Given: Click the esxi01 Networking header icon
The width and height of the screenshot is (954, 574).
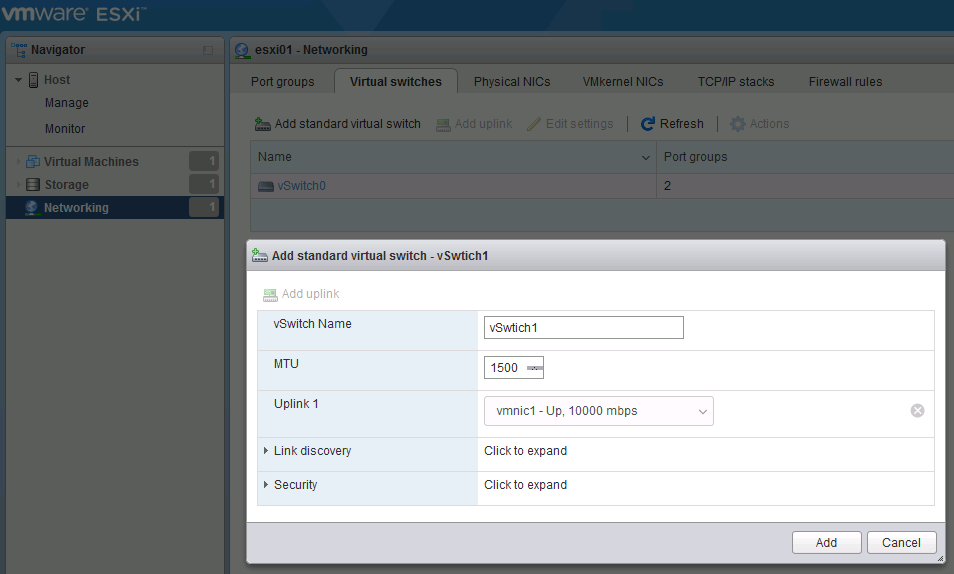Looking at the screenshot, I should pos(242,51).
